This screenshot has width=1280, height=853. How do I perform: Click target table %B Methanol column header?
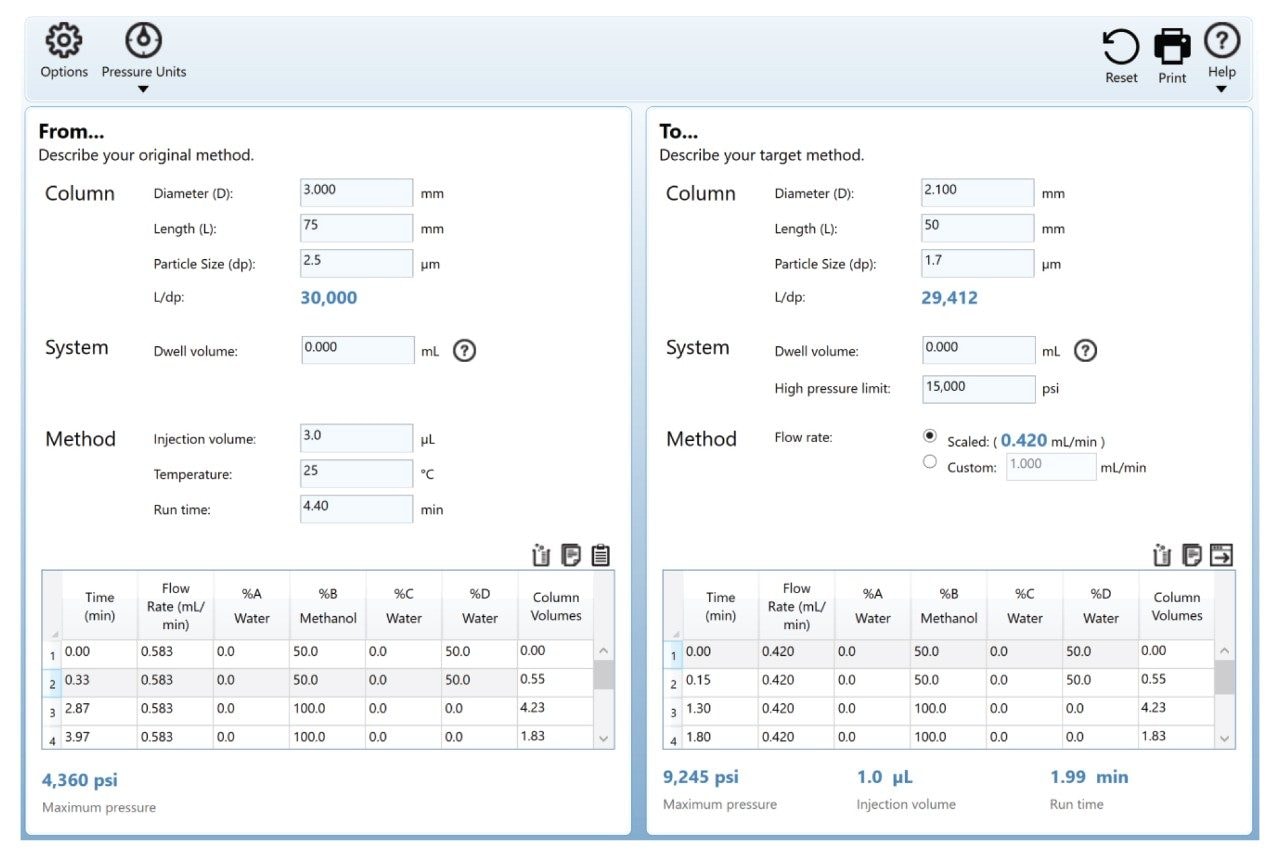(948, 606)
